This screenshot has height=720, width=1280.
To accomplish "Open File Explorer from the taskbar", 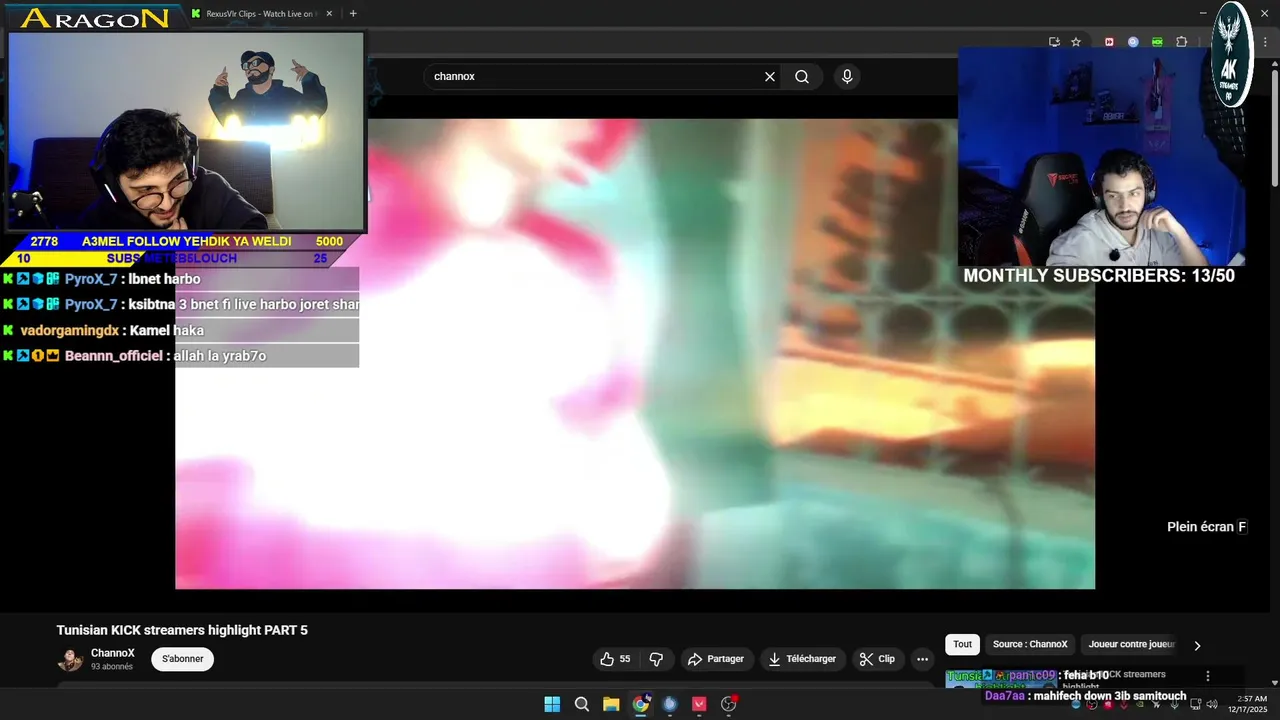I will click(x=611, y=704).
